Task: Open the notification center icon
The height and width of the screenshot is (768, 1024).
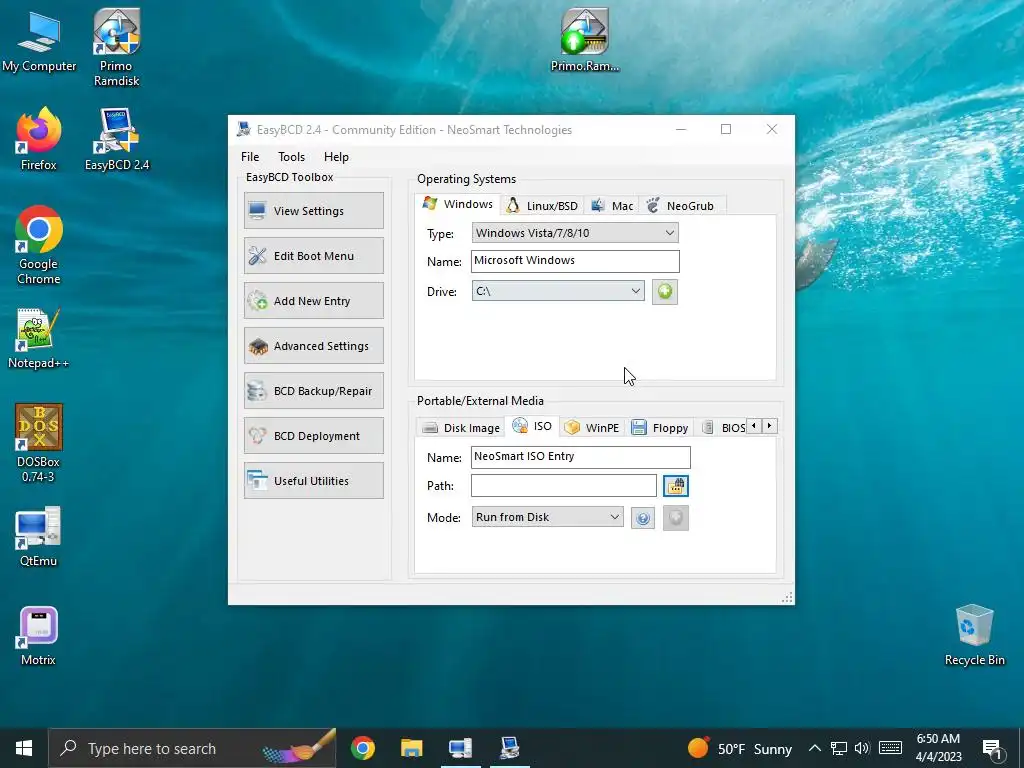Action: coord(992,748)
